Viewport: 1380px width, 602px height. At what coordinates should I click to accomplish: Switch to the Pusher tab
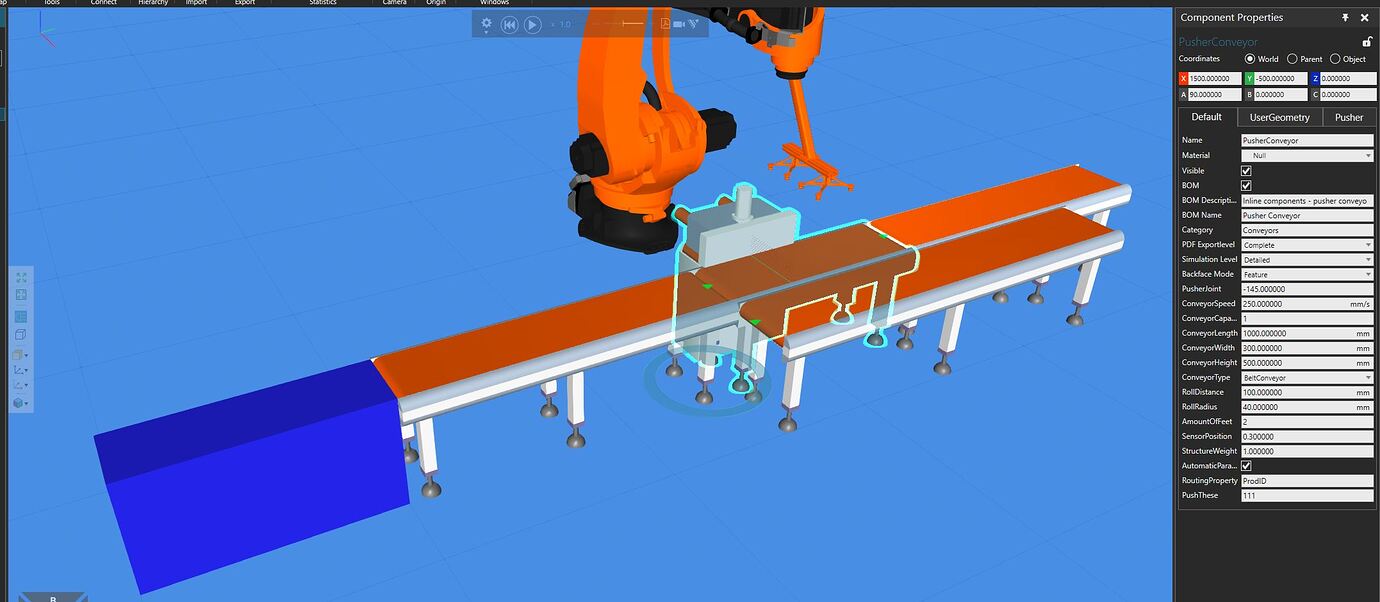click(x=1348, y=117)
